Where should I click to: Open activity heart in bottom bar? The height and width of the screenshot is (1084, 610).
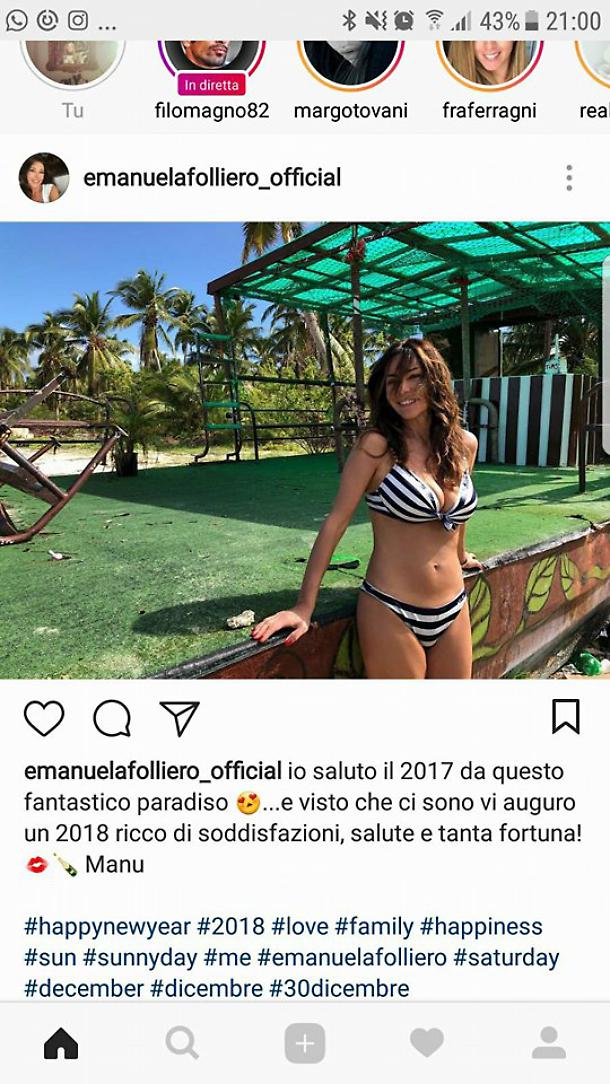[x=427, y=1043]
